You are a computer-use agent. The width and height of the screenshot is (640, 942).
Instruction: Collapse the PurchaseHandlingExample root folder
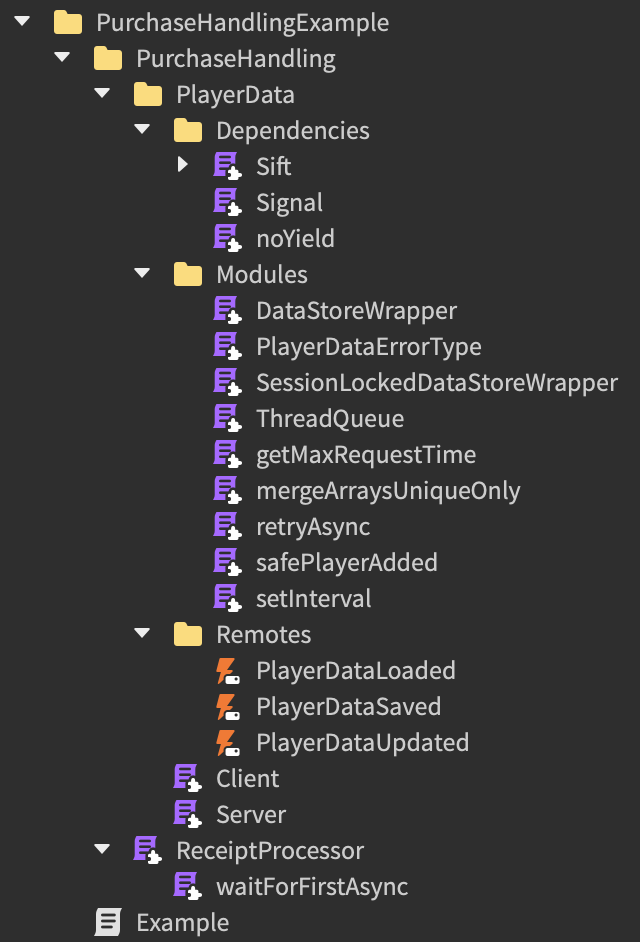tap(22, 21)
